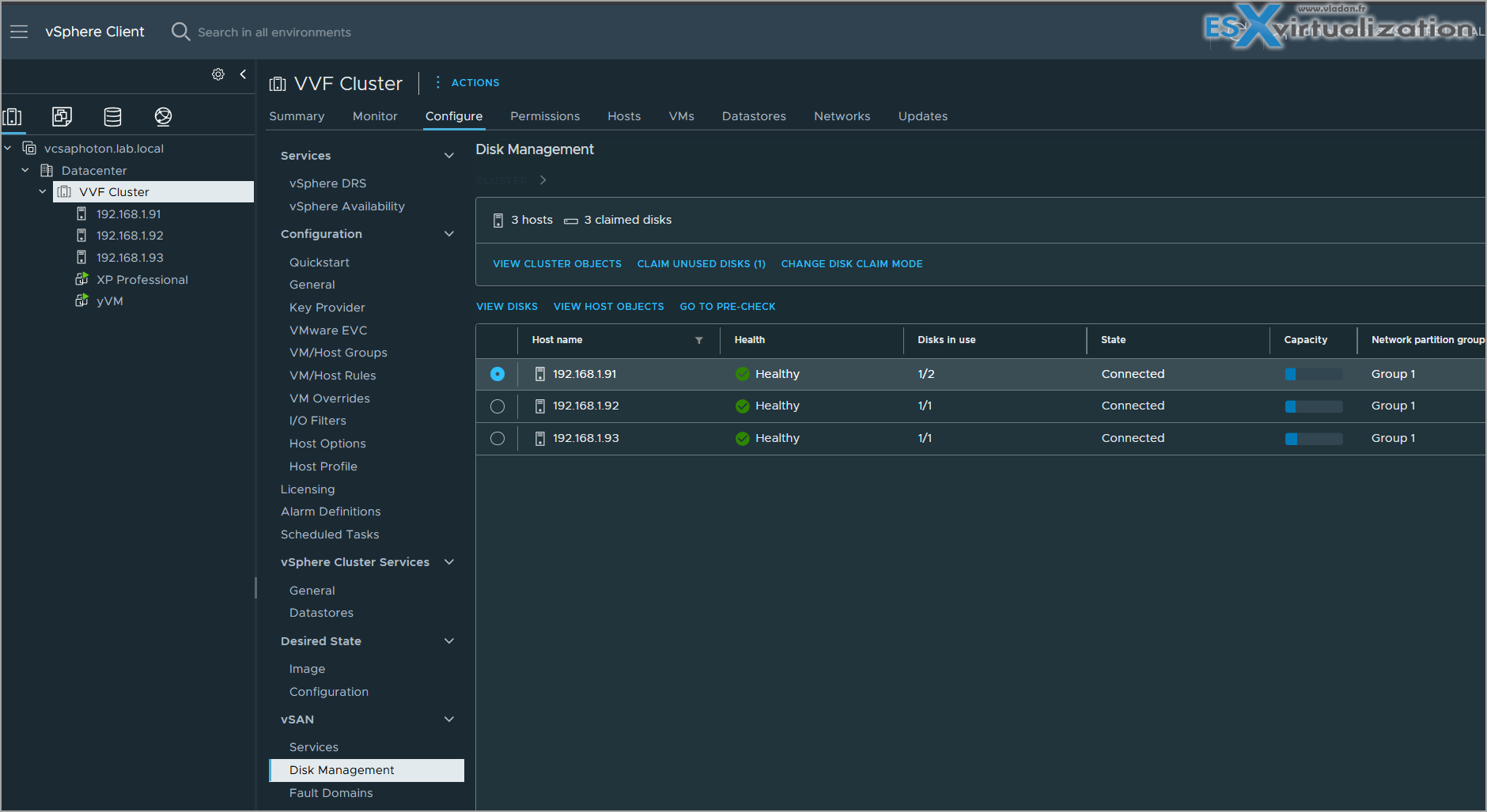Open the hamburger navigation menu
This screenshot has width=1487, height=812.
coord(19,32)
